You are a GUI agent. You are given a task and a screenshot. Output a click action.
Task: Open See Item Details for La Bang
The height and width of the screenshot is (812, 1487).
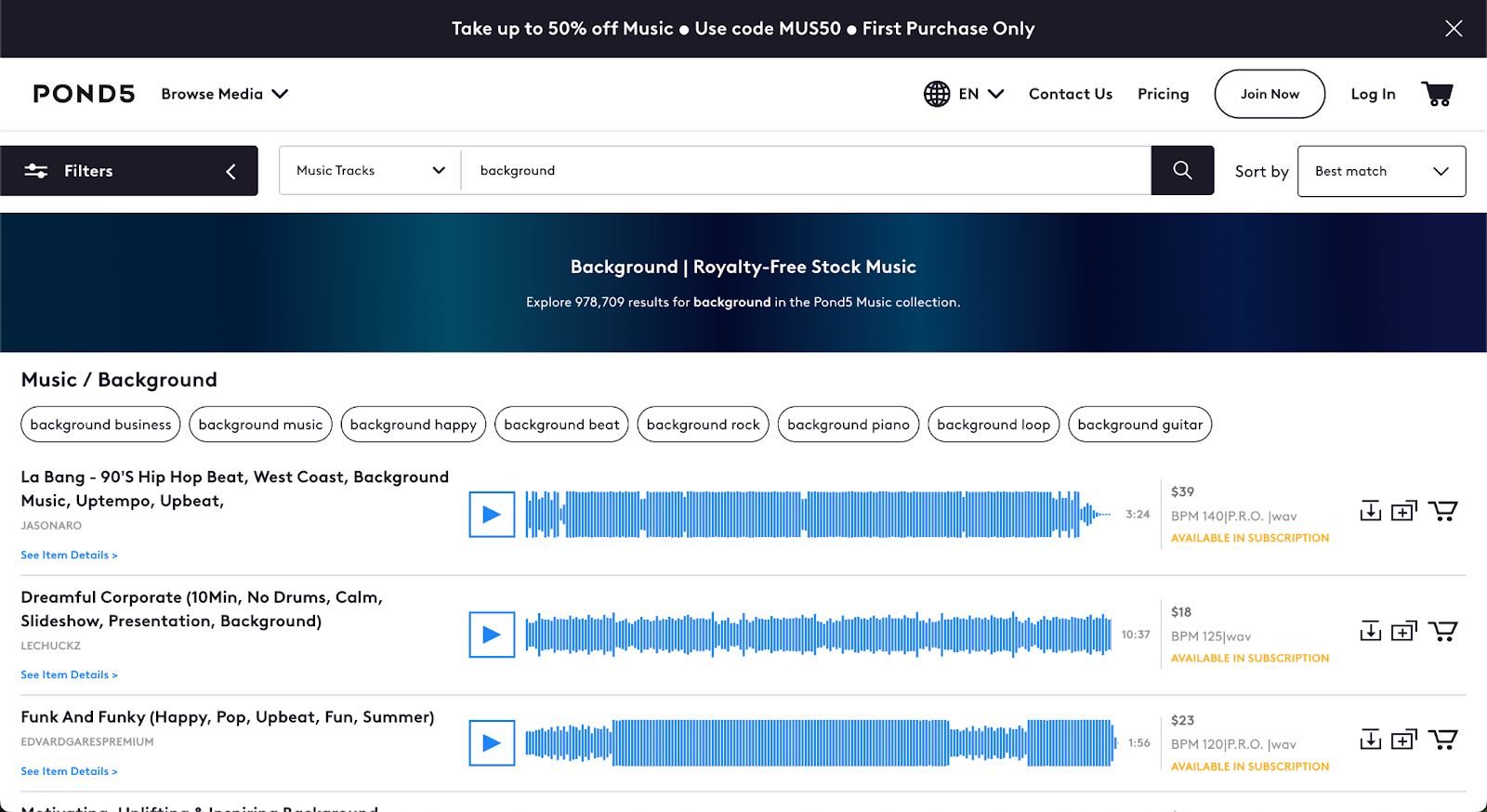click(70, 555)
